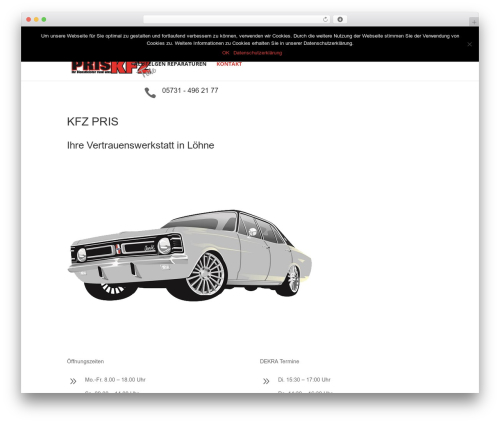Click 'Di. 15:30 – 17:00 Uhr' text
Image resolution: width=500 pixels, height=423 pixels.
coord(304,380)
